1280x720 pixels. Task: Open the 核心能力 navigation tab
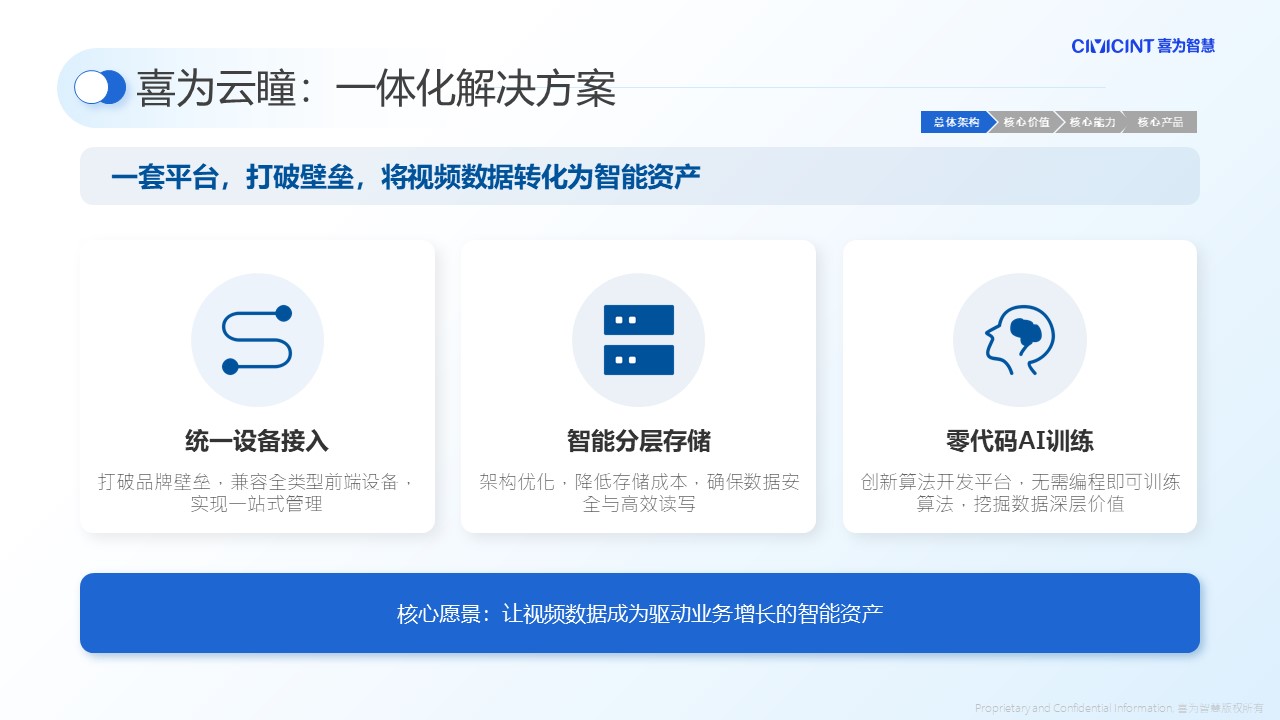click(1092, 122)
